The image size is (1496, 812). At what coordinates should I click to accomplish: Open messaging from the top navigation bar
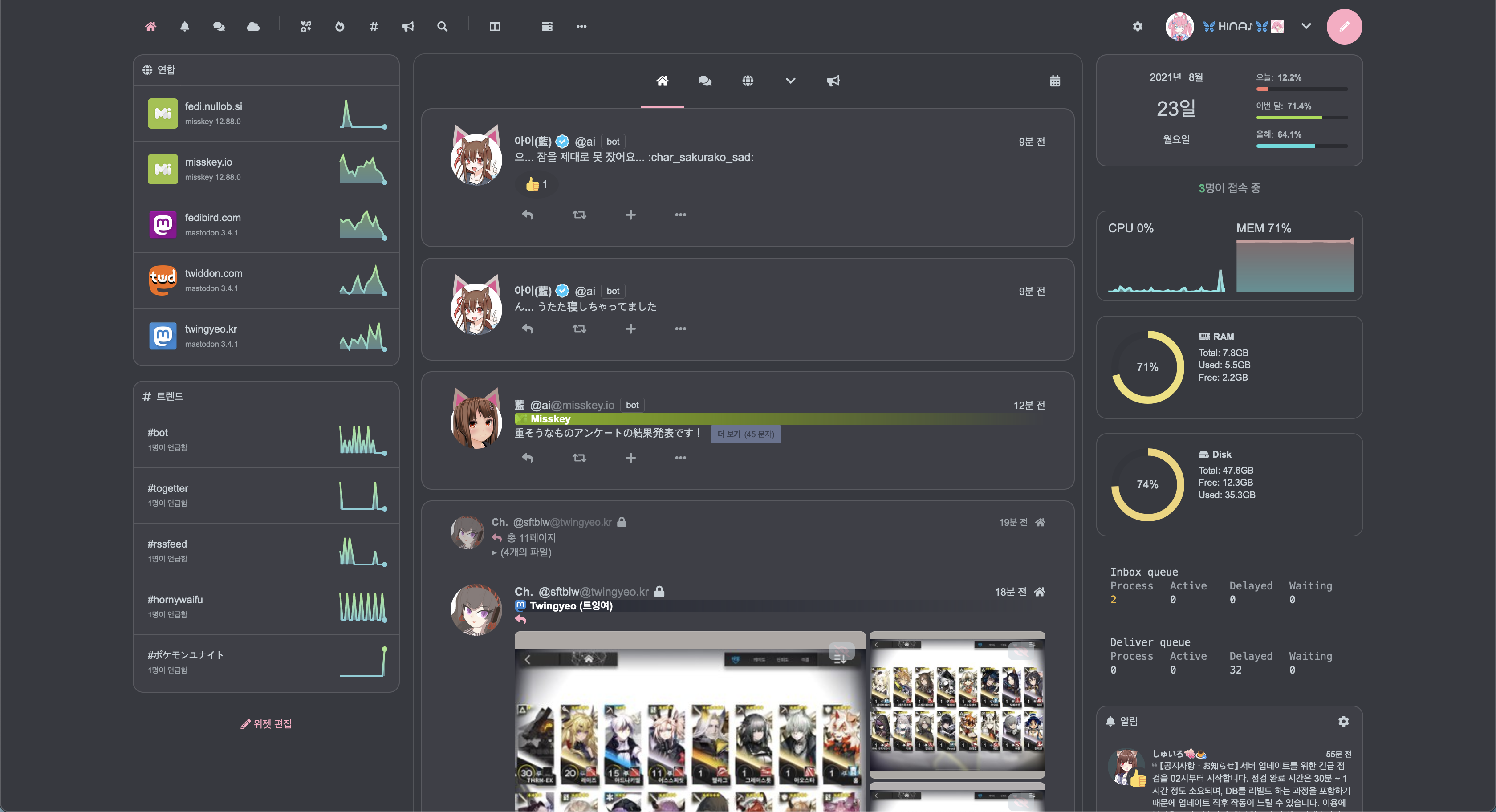[x=219, y=26]
